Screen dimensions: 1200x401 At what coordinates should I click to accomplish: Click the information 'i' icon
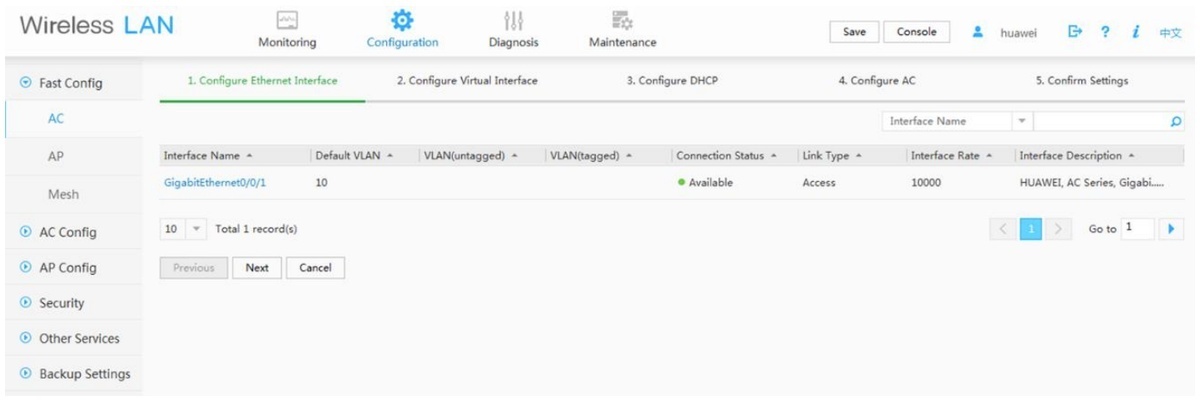click(1137, 32)
